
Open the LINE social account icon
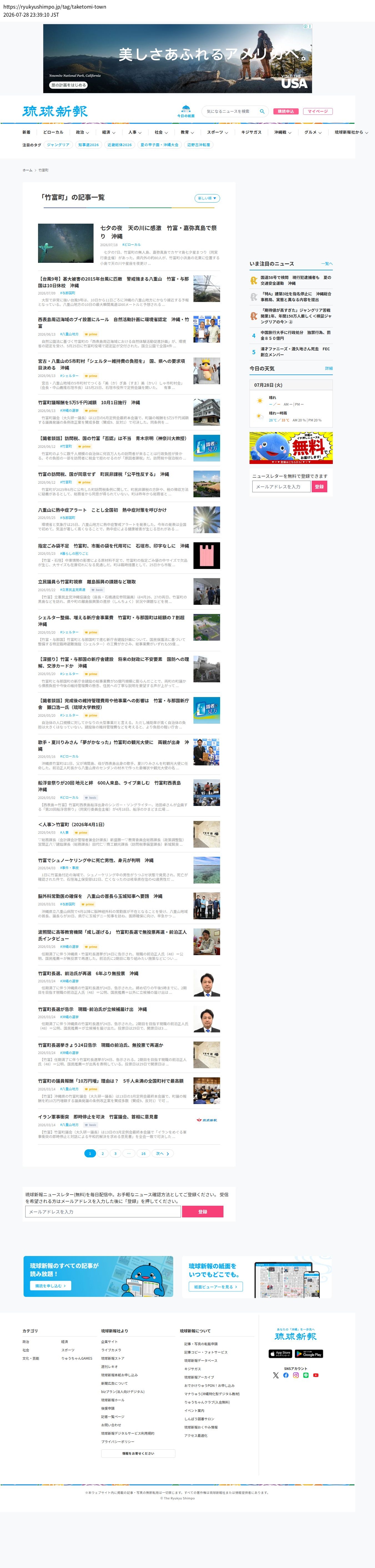(x=306, y=1375)
